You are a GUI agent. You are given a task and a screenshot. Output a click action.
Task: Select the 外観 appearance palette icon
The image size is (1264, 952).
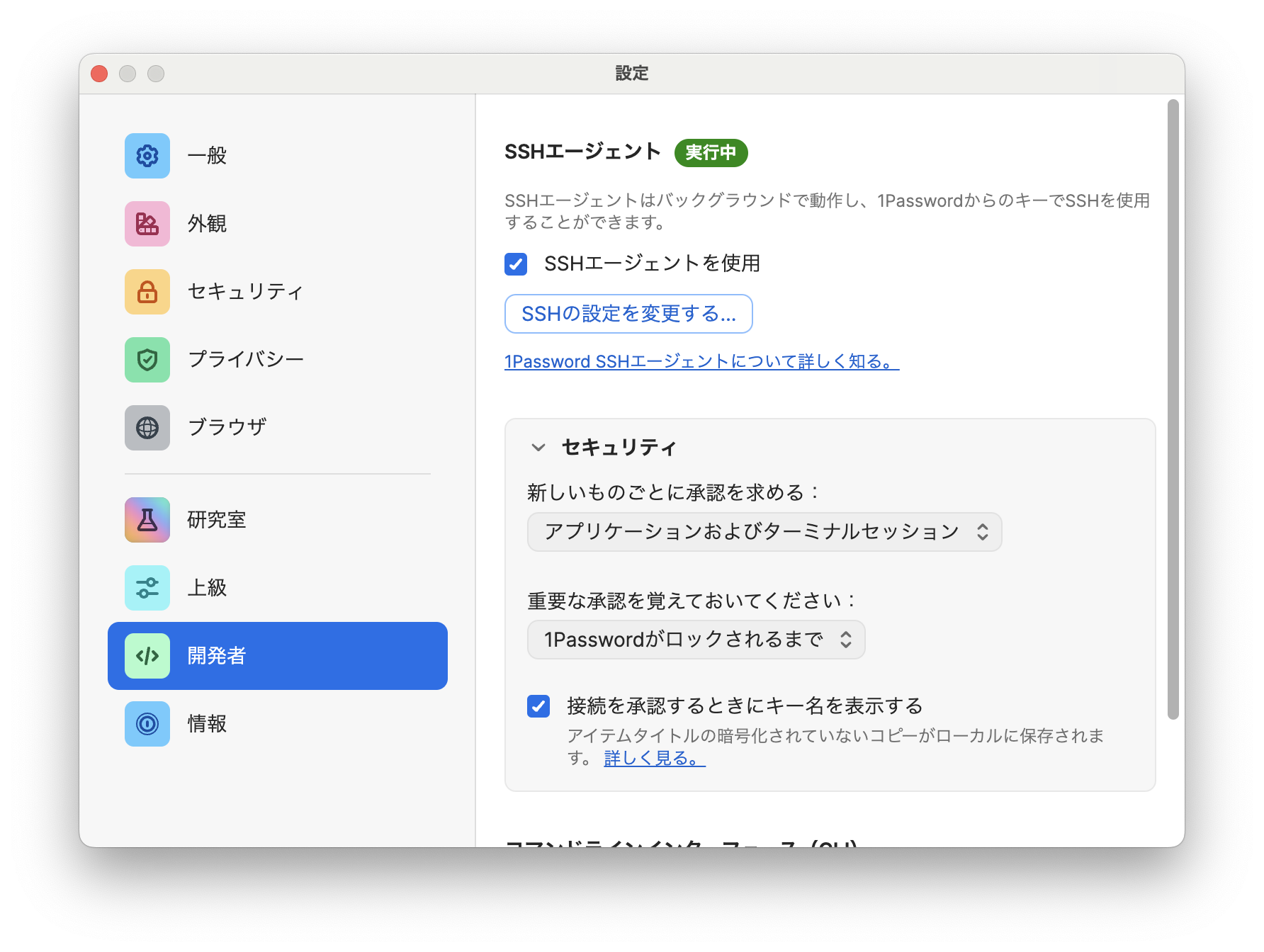[147, 224]
